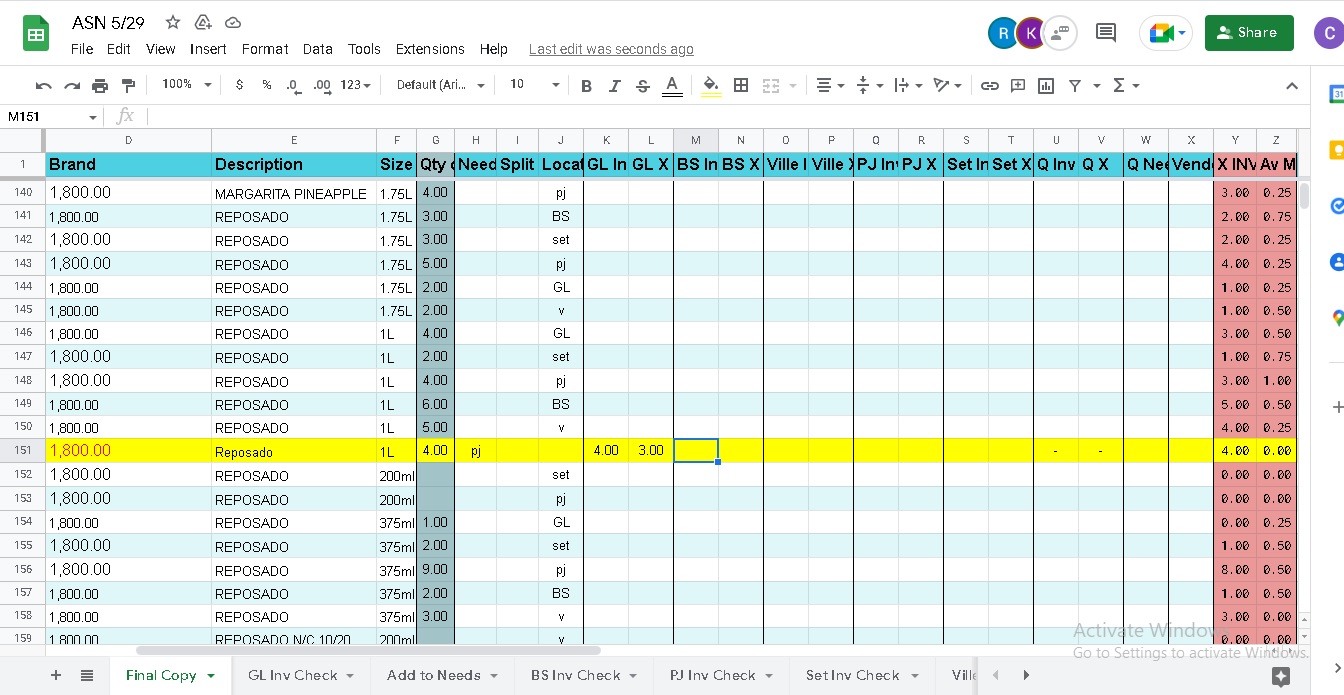Switch to the Set Inv Check tab
This screenshot has height=695, width=1344.
(x=862, y=676)
